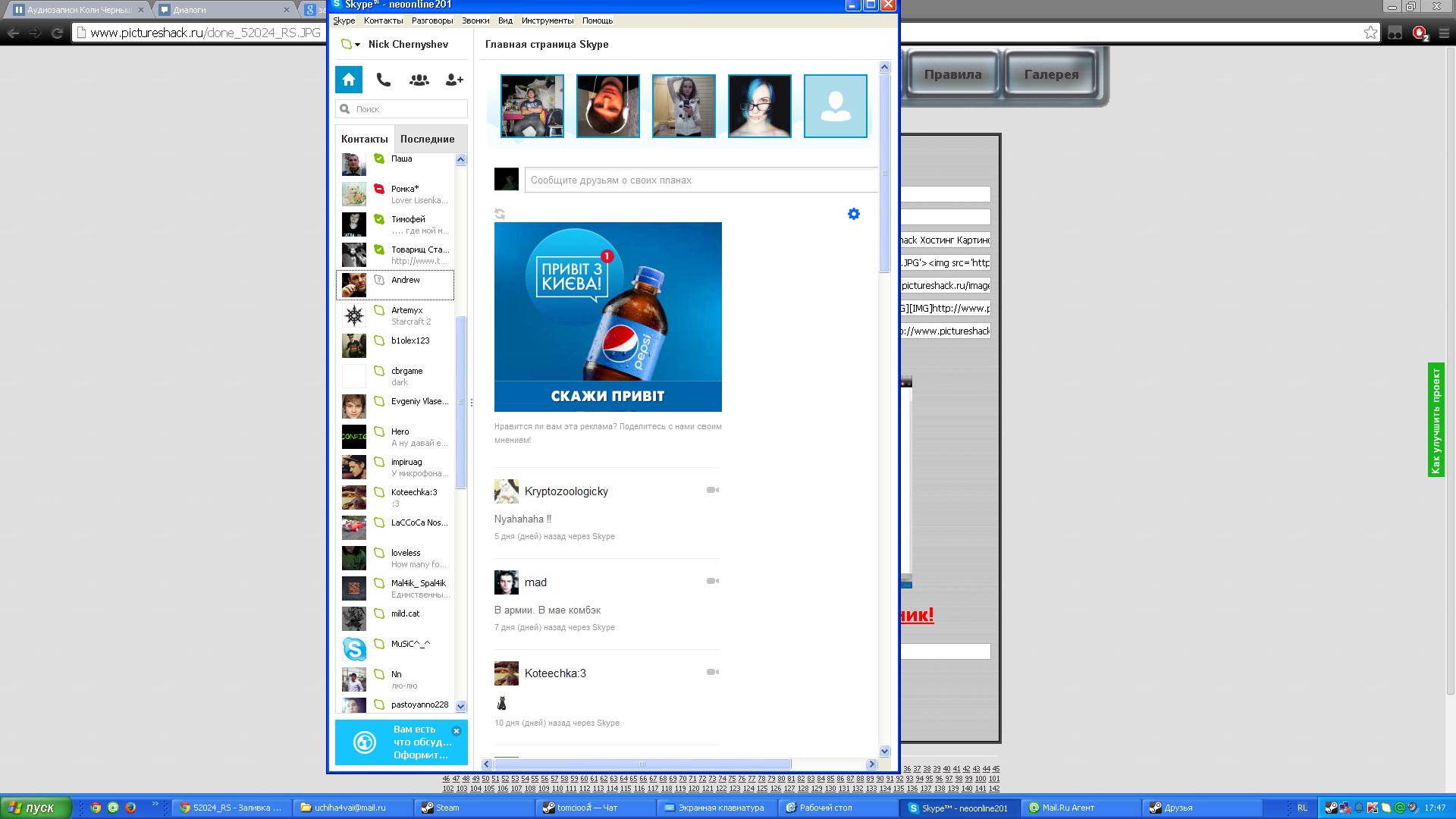Open the Инструменты menu
Image resolution: width=1456 pixels, height=819 pixels.
pos(547,20)
